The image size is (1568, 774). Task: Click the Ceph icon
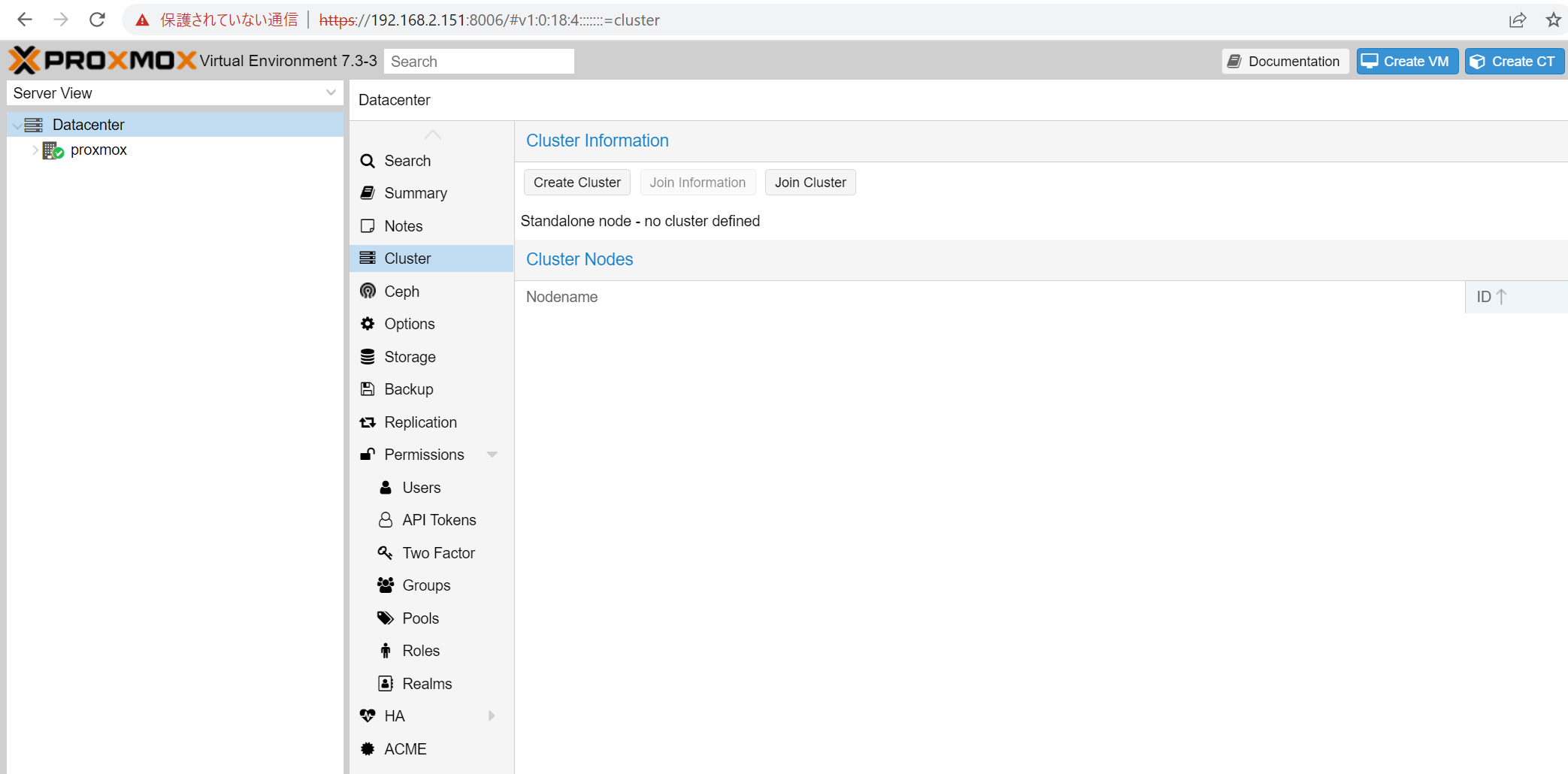368,292
